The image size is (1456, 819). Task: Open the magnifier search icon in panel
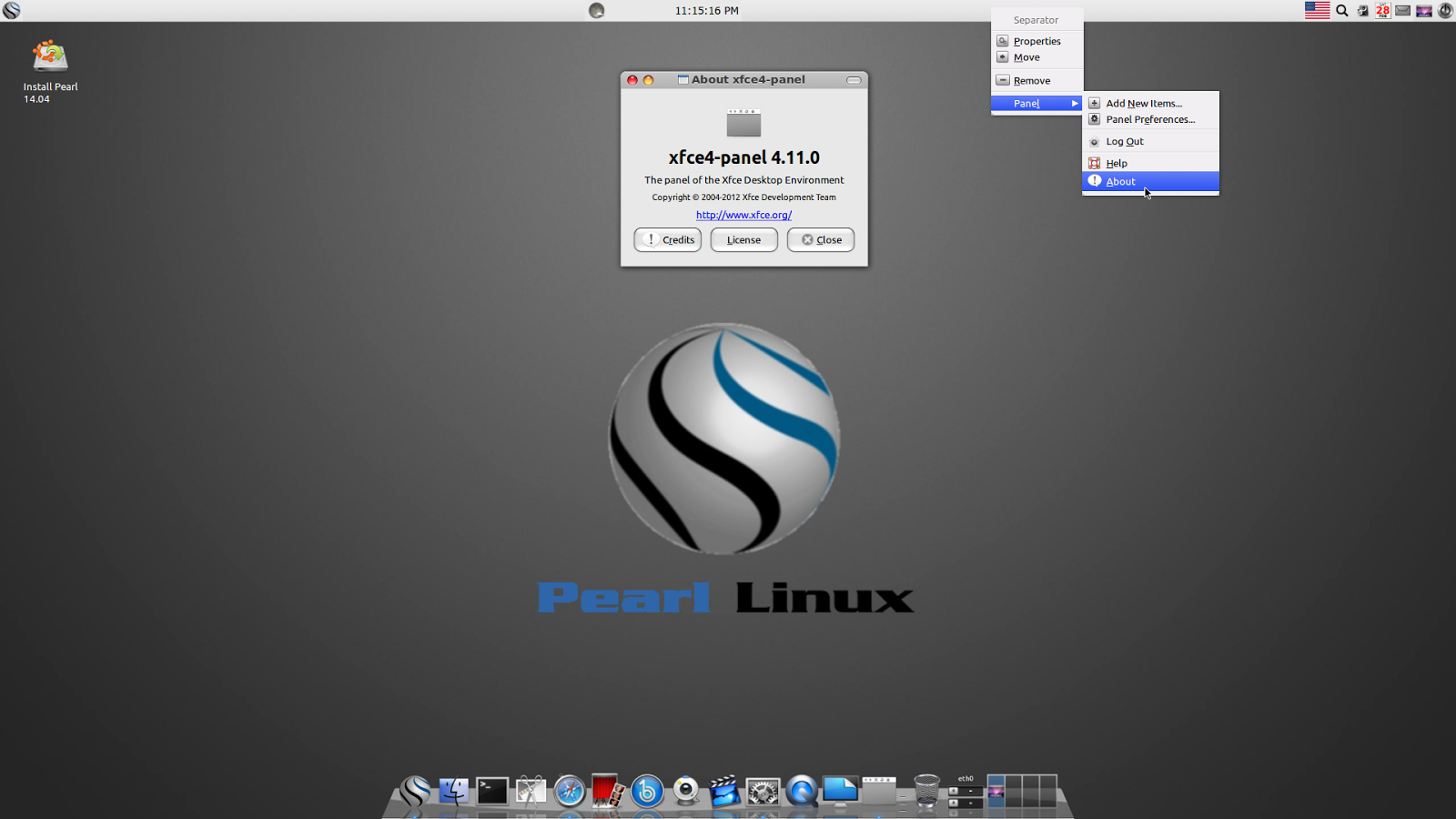point(1341,11)
